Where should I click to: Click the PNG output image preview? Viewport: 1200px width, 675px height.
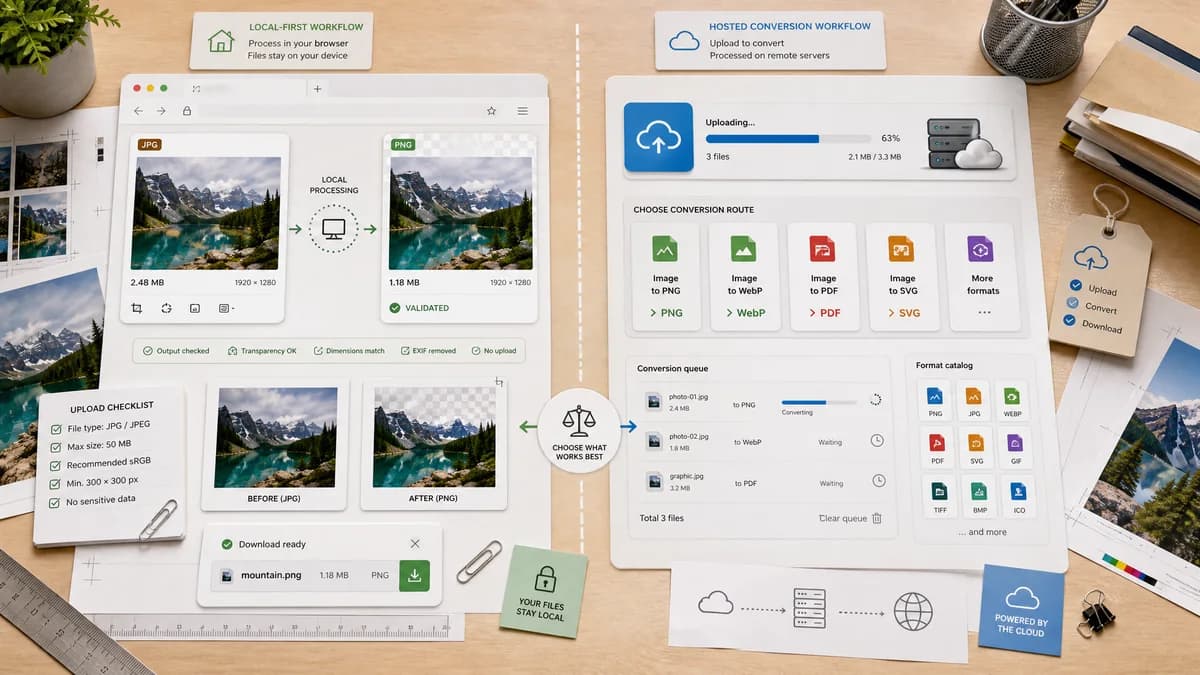(x=462, y=213)
